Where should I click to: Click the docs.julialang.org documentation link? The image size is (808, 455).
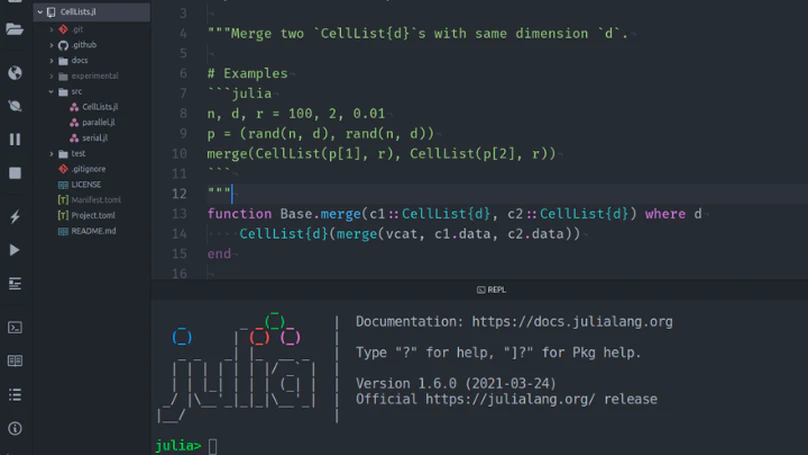572,322
